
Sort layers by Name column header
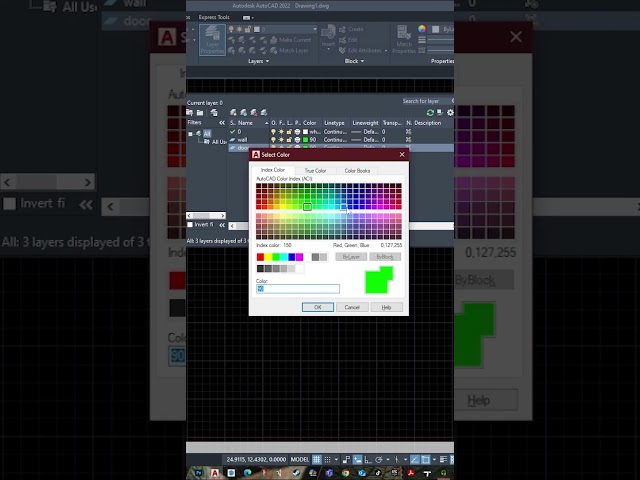click(x=252, y=123)
